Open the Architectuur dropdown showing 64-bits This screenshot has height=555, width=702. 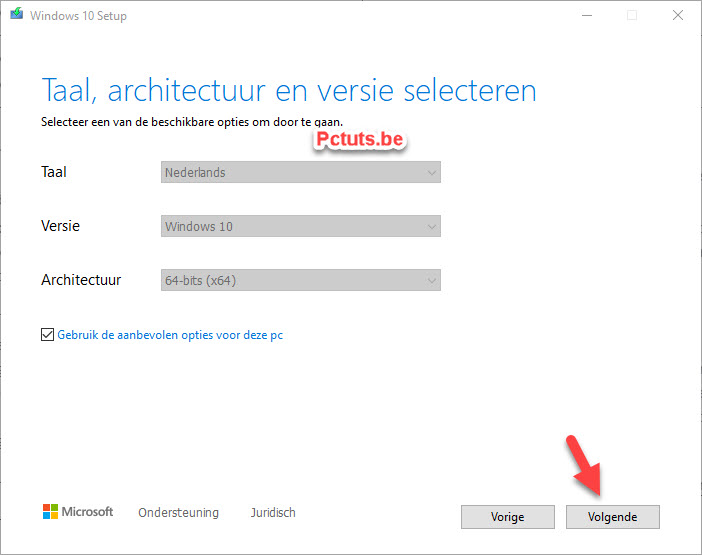click(301, 280)
